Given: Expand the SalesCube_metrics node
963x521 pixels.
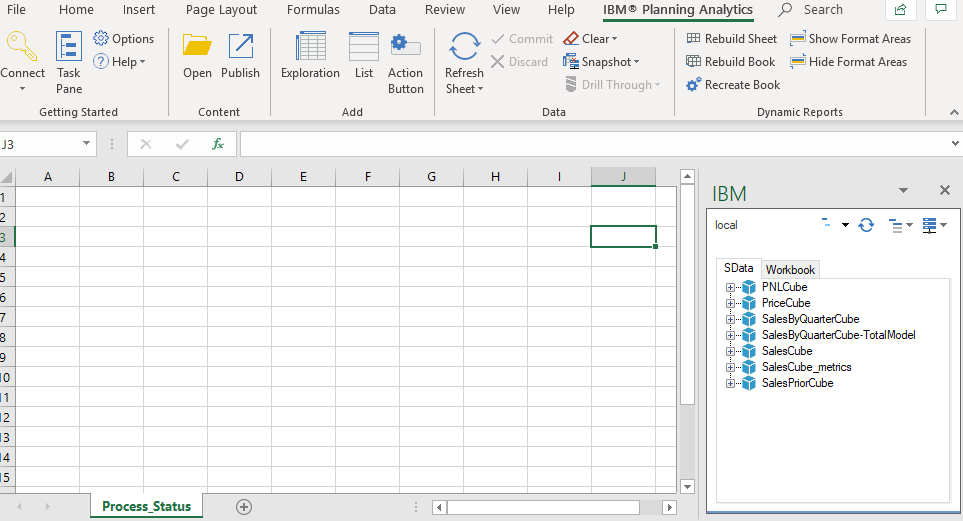Looking at the screenshot, I should click(730, 367).
